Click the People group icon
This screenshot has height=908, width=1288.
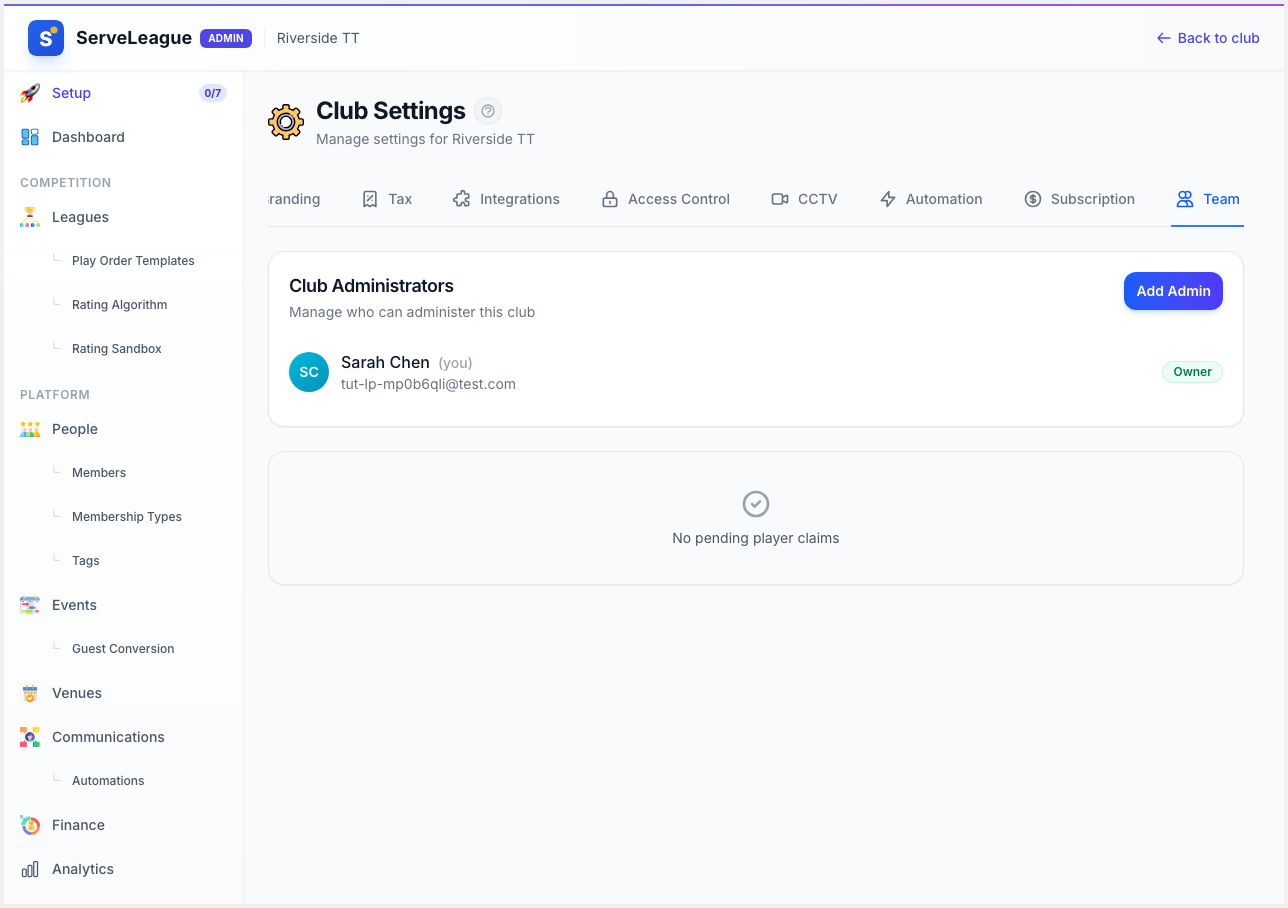coord(30,429)
